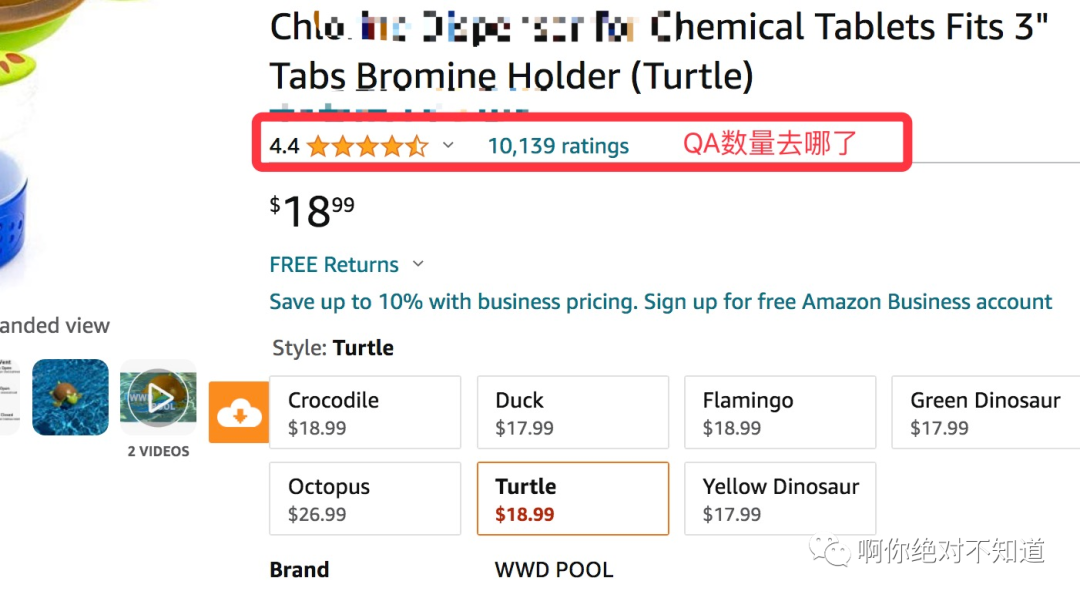This screenshot has width=1080, height=598.
Task: Select the Duck style option
Action: coord(572,412)
